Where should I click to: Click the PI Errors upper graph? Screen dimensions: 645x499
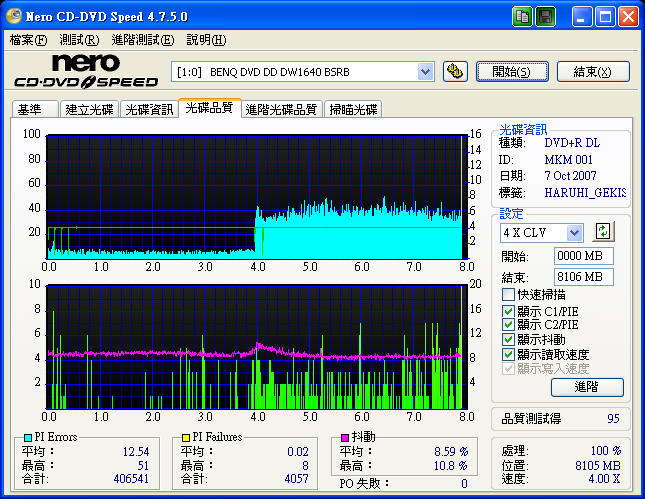coord(257,197)
